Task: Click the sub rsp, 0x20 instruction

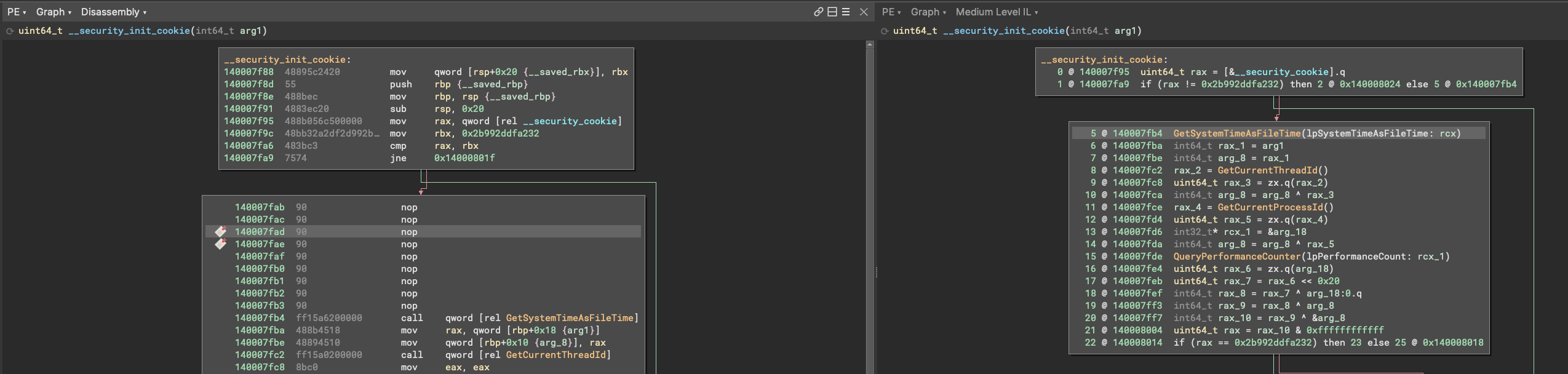Action: (x=437, y=109)
